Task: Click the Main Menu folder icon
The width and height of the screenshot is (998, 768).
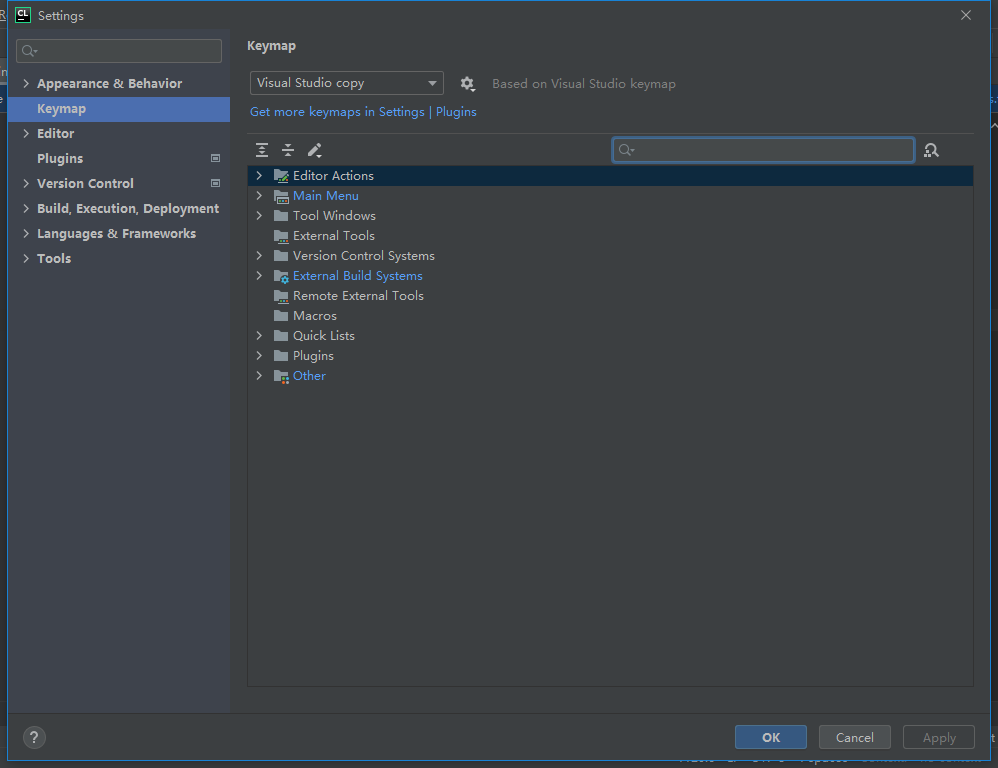Action: (281, 196)
